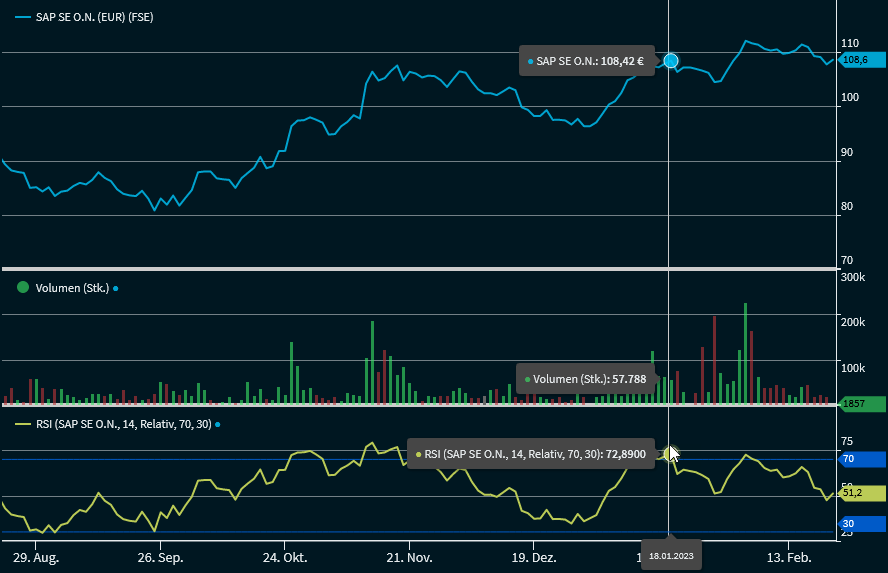The height and width of the screenshot is (573, 888).
Task: Click the blue dot after Volumen (Stk.)
Action: coord(116,289)
